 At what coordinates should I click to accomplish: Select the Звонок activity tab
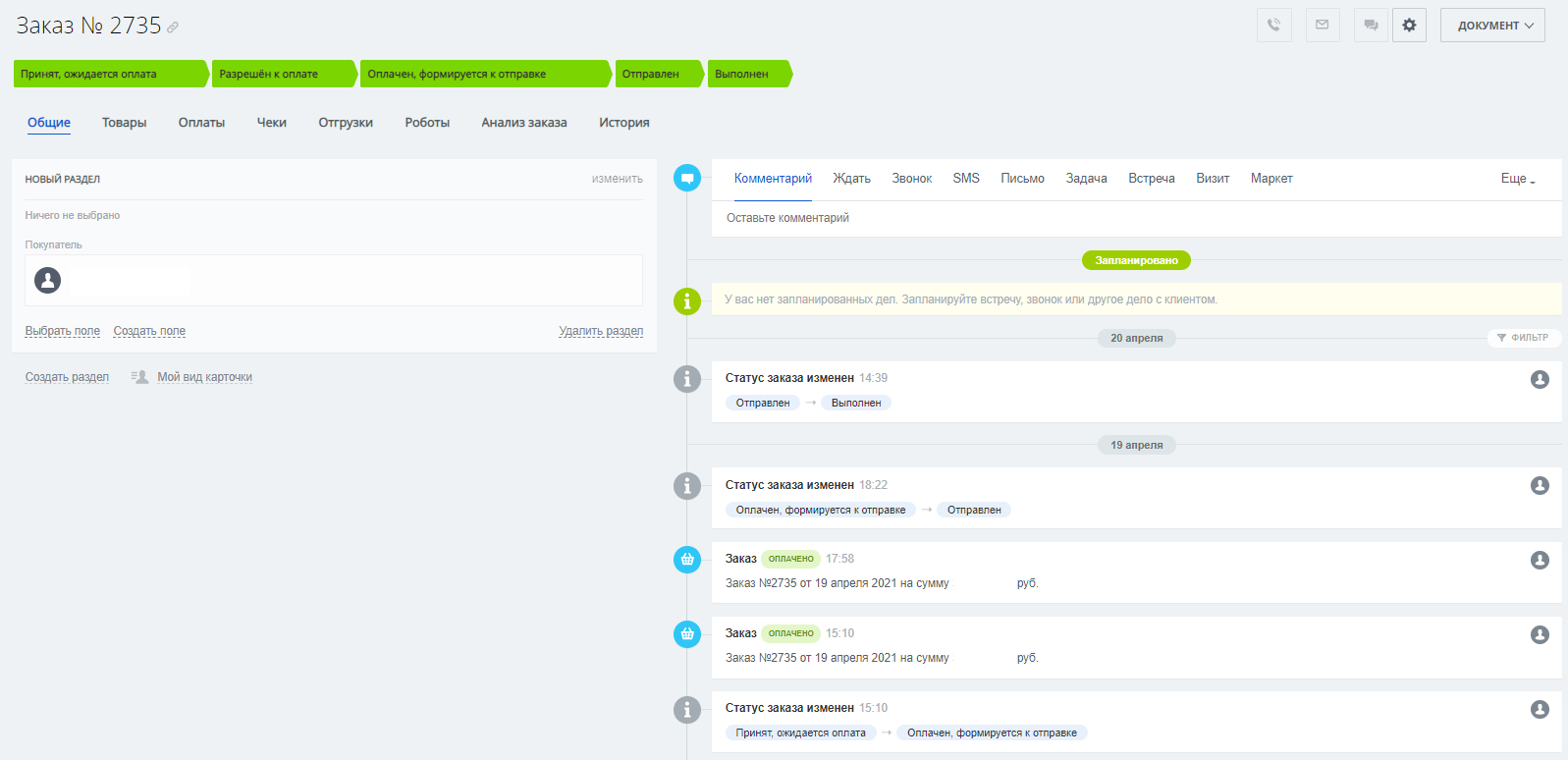point(911,179)
